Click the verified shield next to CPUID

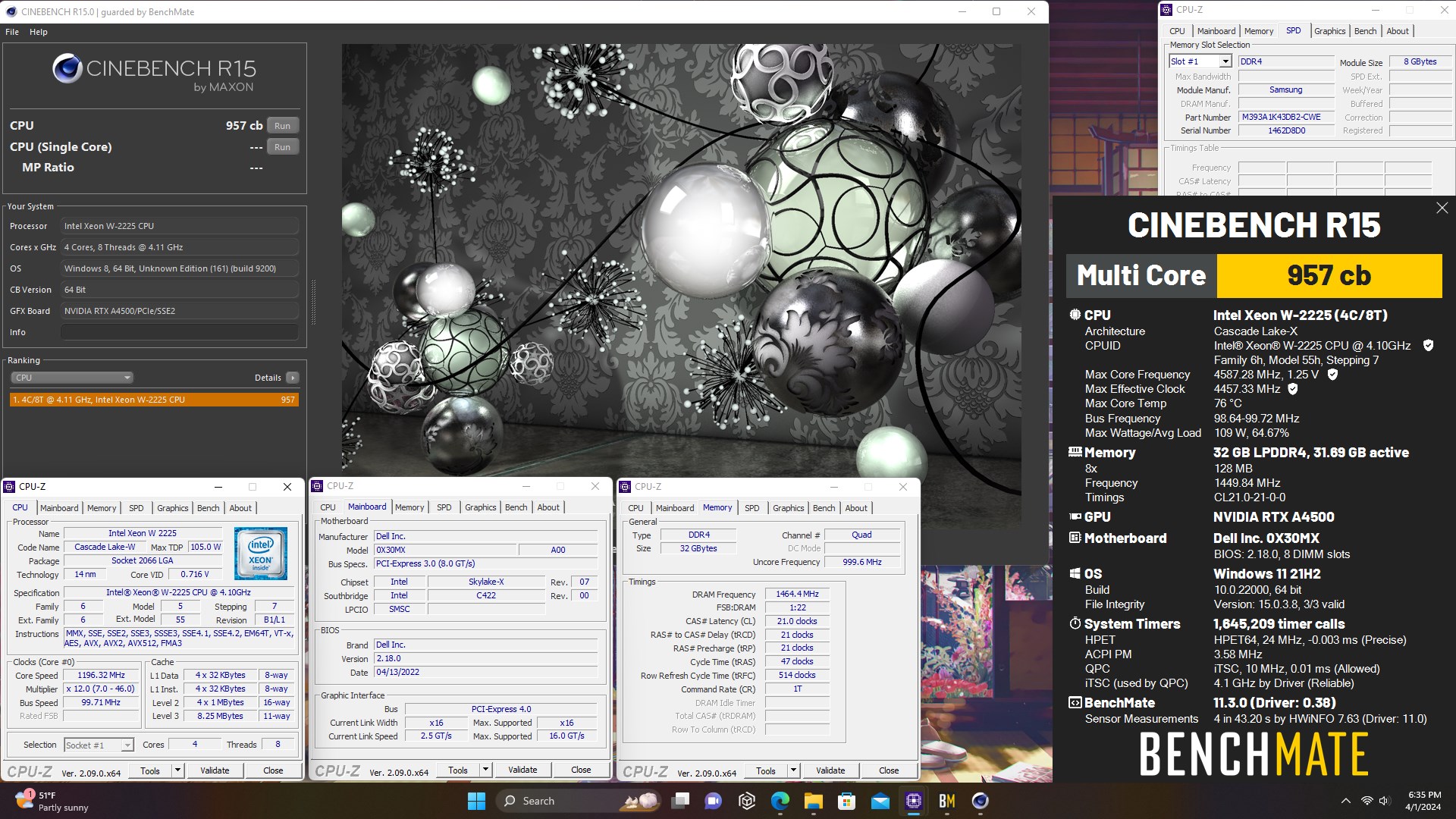tap(1429, 346)
